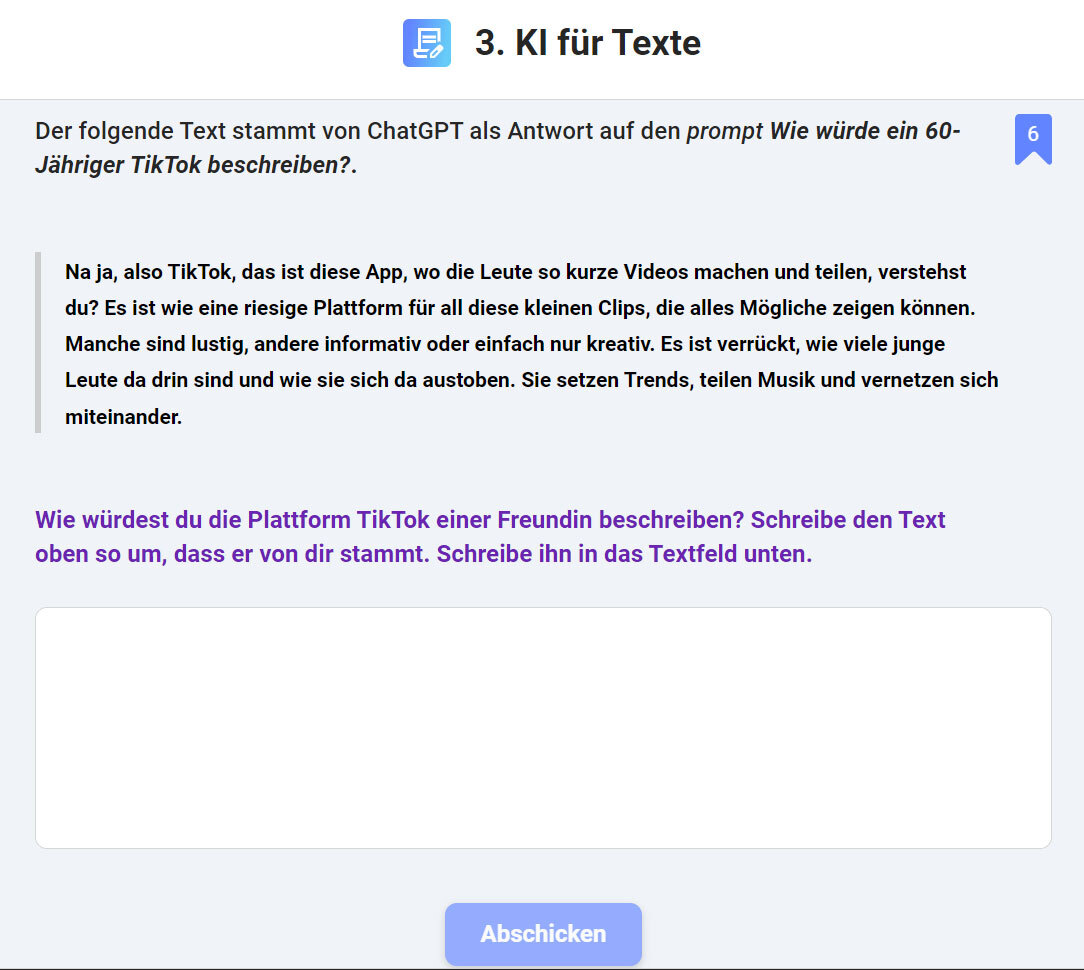
Task: Click the italic prompt 'Jähriger TikTok beschreiben?'
Action: click(x=194, y=165)
